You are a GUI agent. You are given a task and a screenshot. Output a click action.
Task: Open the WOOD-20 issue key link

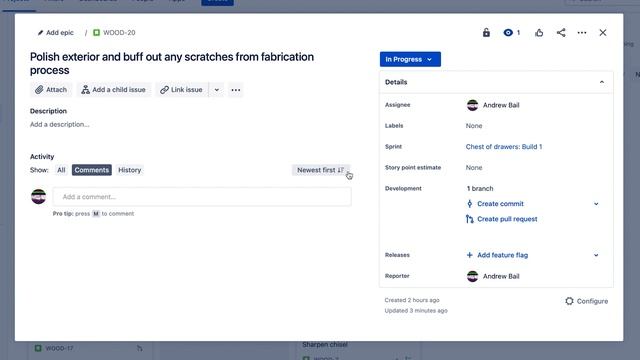119,33
